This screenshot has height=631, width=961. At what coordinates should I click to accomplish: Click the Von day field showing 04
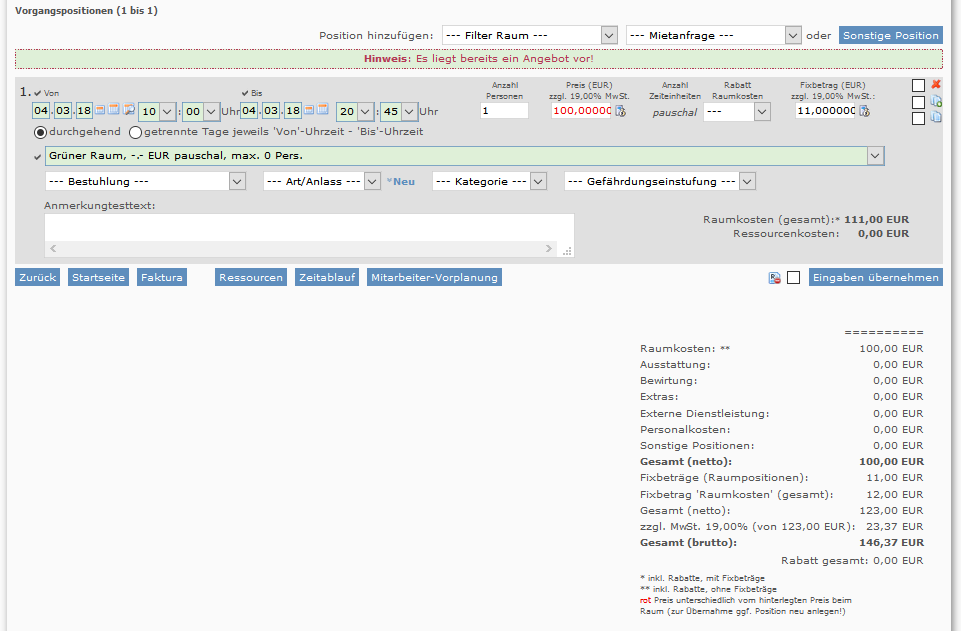41,111
